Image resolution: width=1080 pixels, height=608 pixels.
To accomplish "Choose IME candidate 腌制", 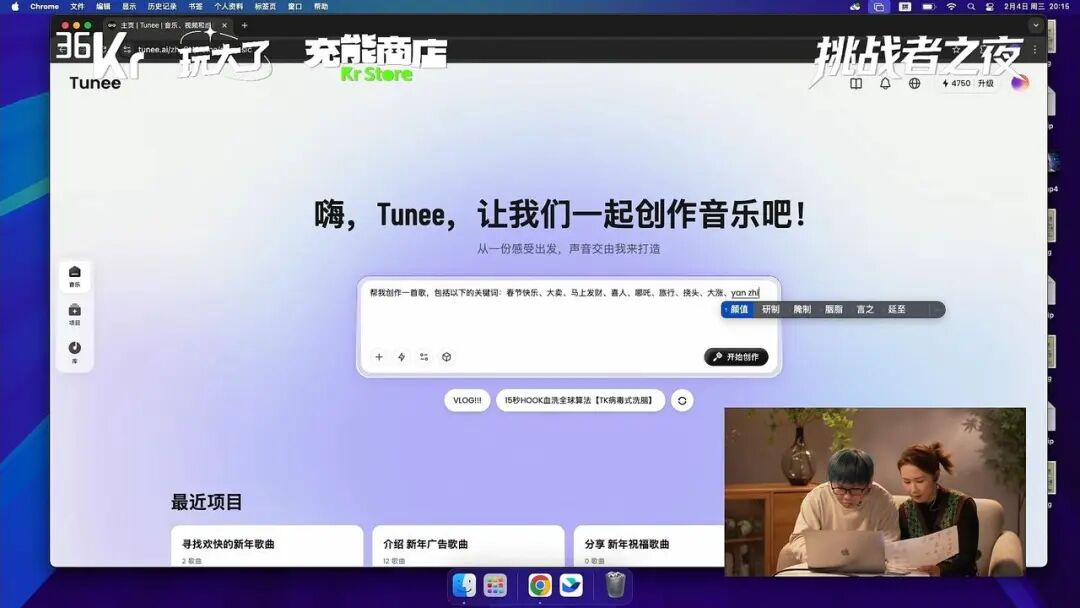I will pyautogui.click(x=802, y=310).
